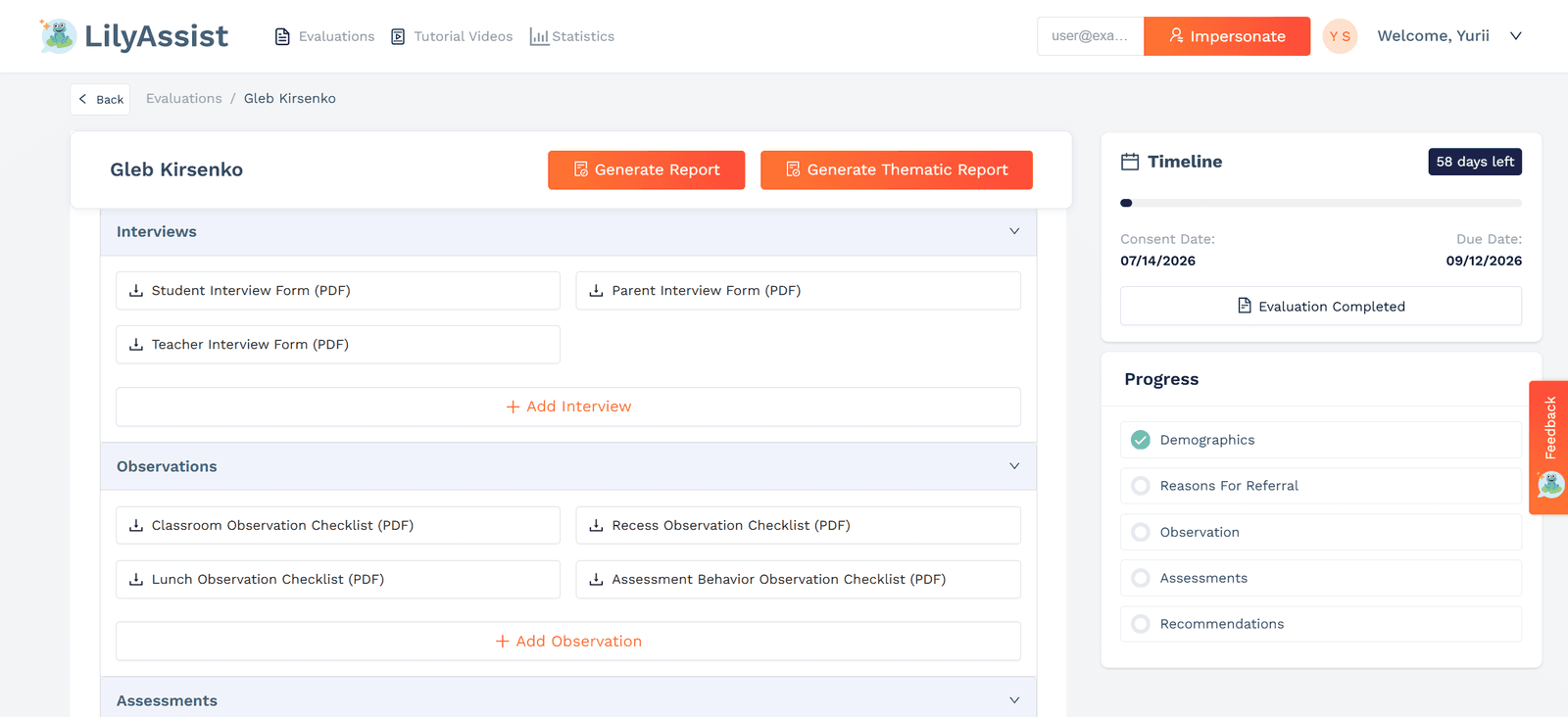Collapse the Assessments section chevron
The image size is (1568, 717).
click(1014, 700)
